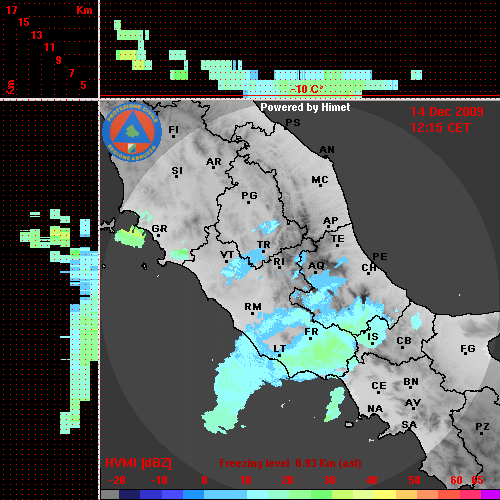Select the AV city label

(x=413, y=403)
